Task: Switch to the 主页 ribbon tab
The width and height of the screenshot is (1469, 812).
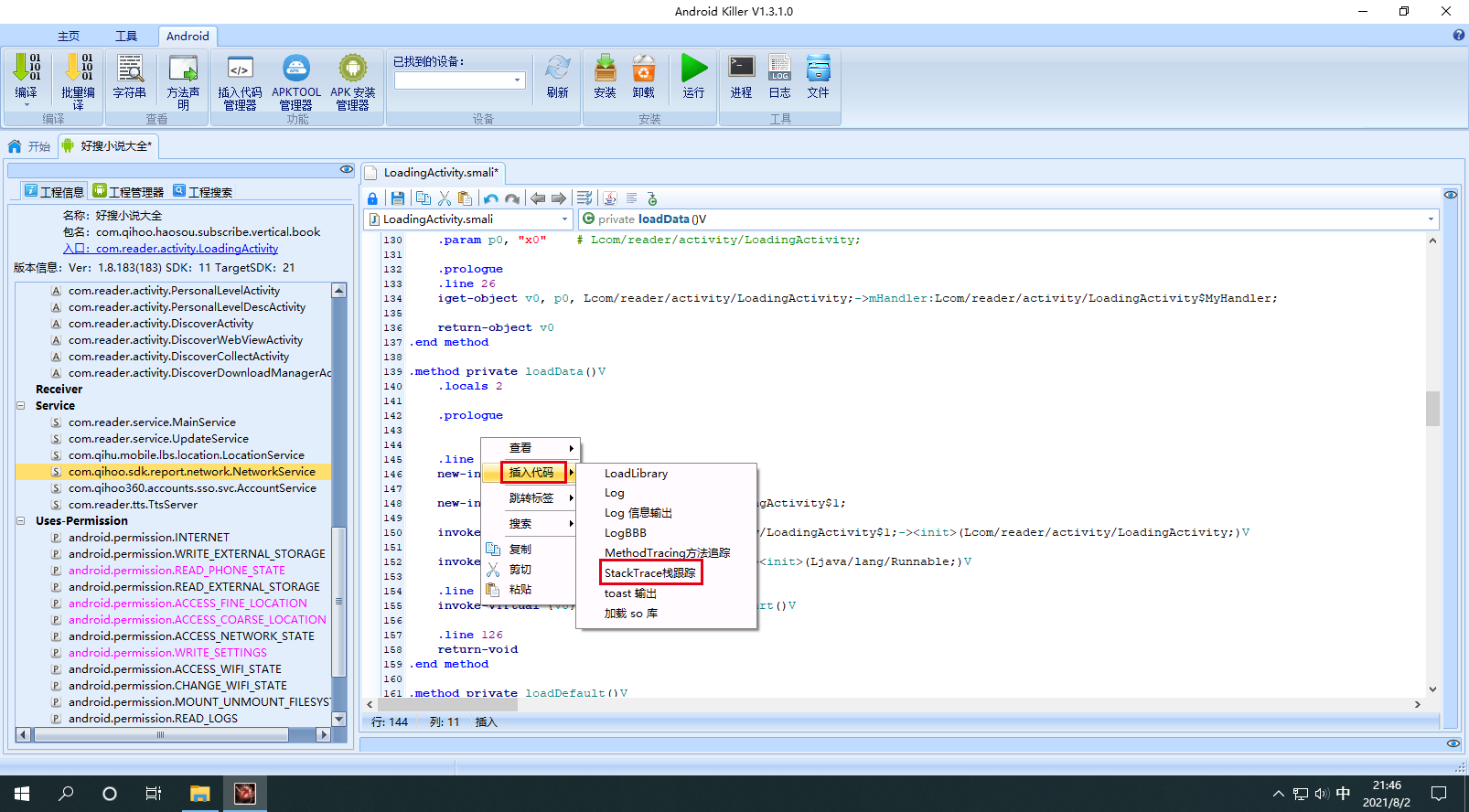Action: click(69, 37)
